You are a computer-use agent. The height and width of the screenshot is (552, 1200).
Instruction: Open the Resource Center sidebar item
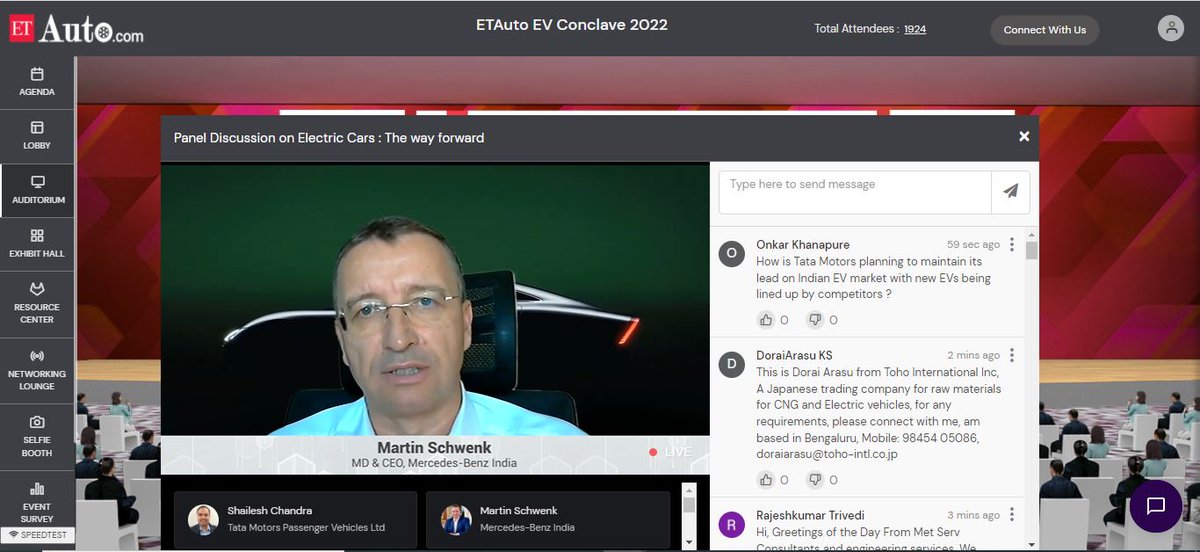click(37, 305)
